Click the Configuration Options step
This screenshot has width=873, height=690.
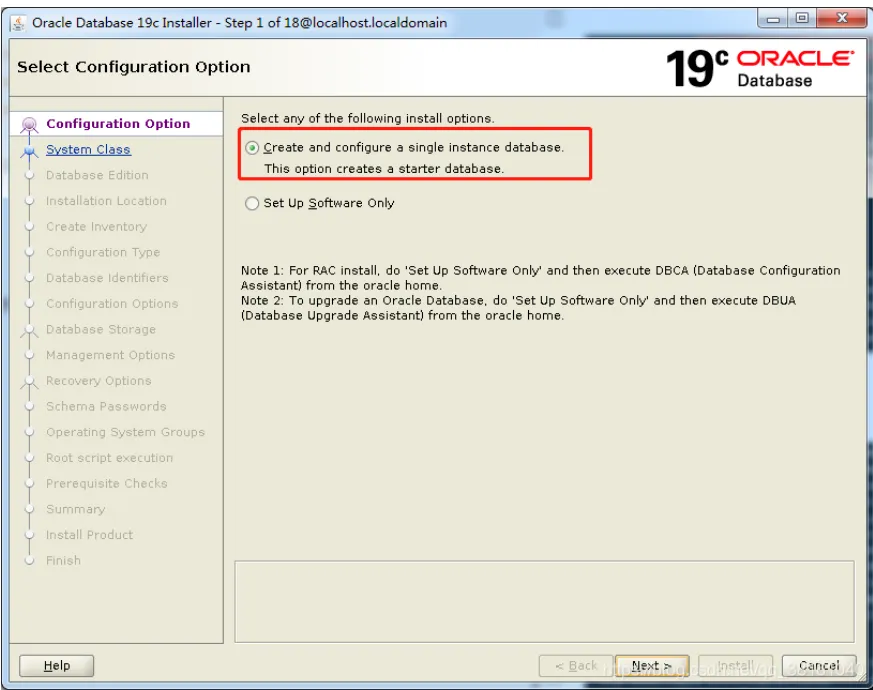pyautogui.click(x=112, y=304)
